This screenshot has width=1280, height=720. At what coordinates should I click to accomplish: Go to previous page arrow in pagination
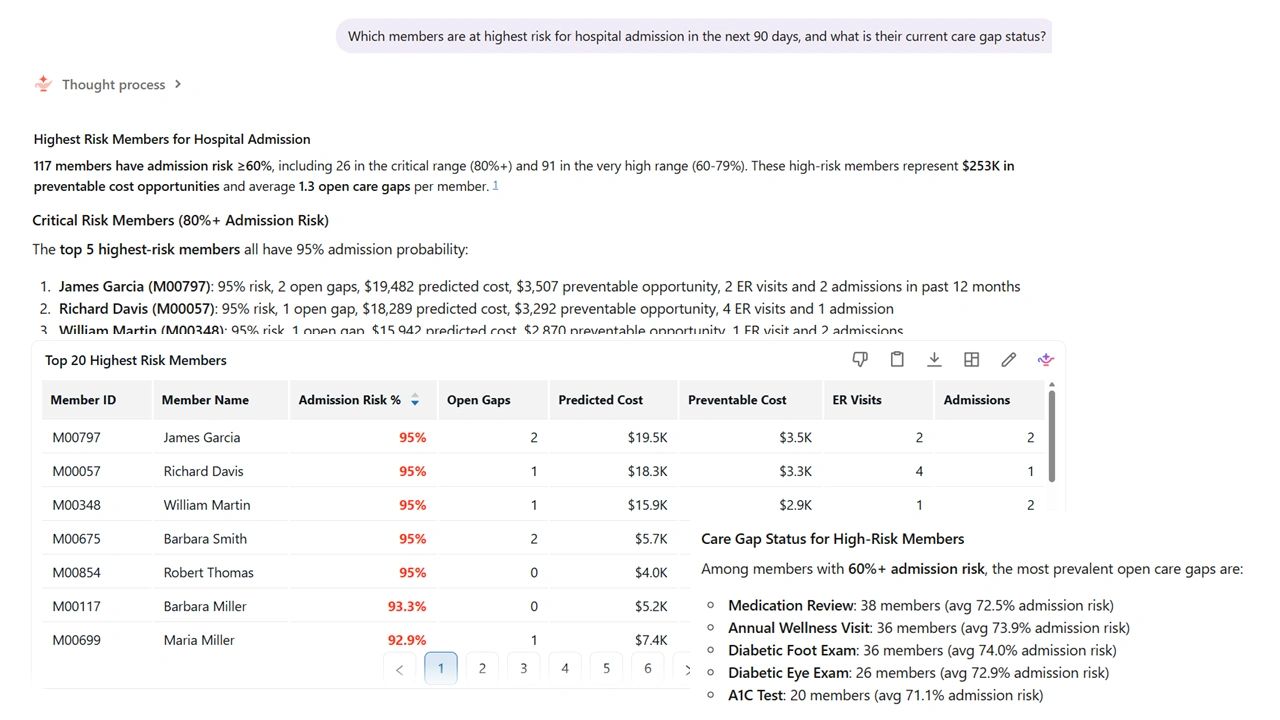(399, 669)
